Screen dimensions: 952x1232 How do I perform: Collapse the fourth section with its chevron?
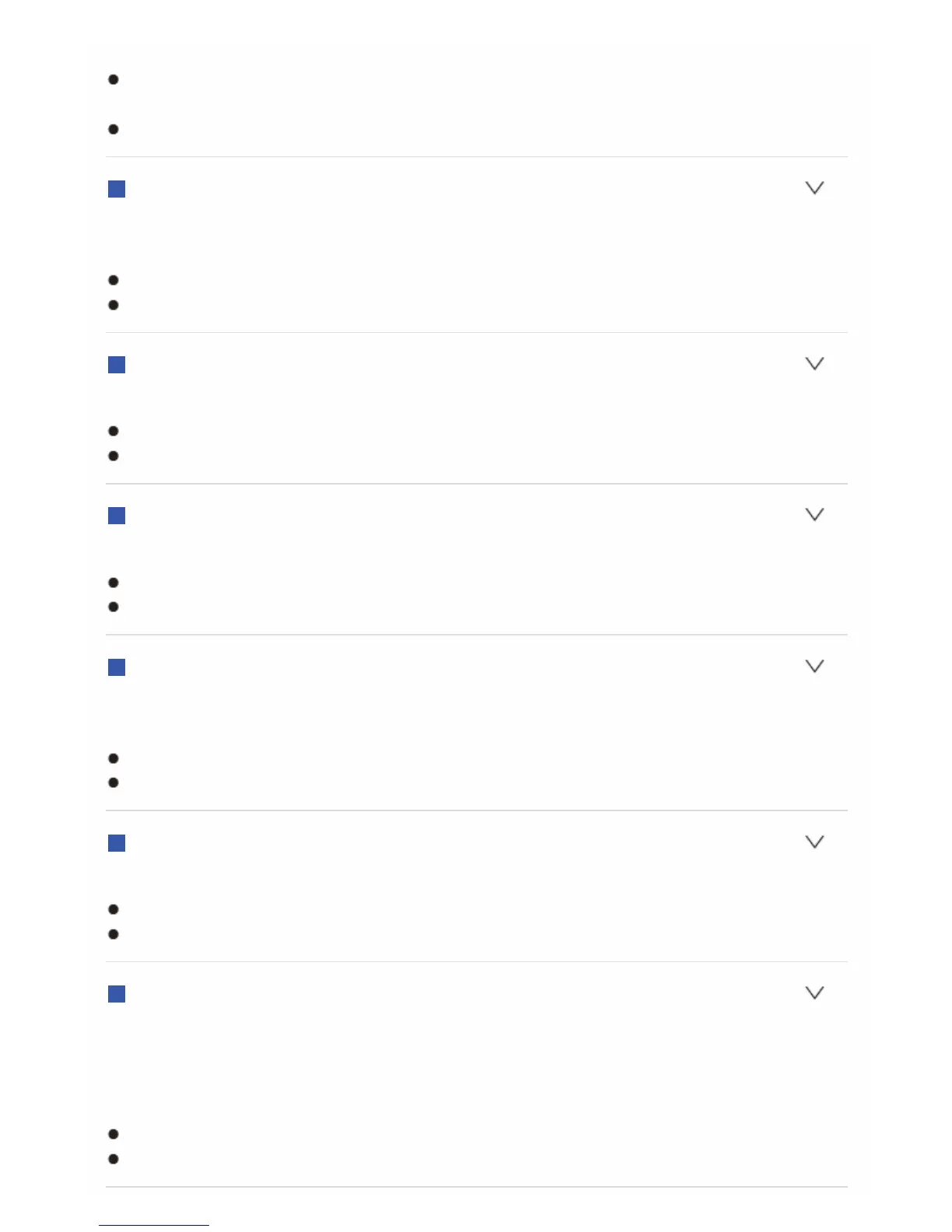coord(814,667)
